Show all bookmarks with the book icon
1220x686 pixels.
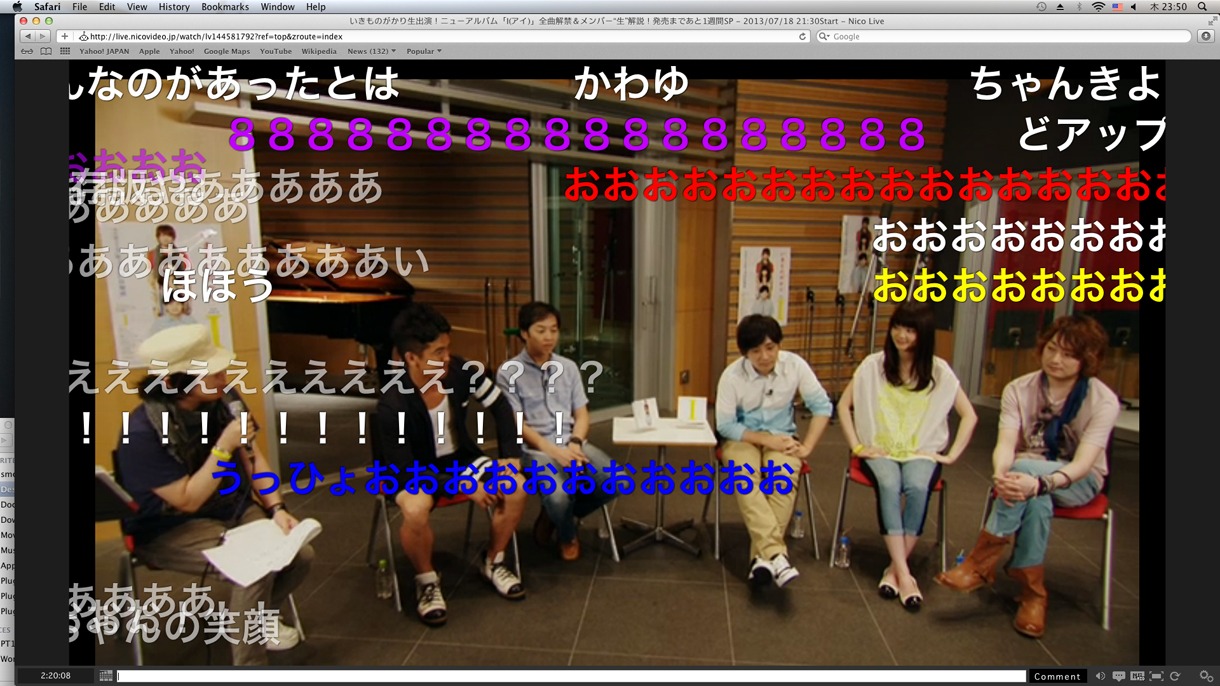[x=46, y=51]
